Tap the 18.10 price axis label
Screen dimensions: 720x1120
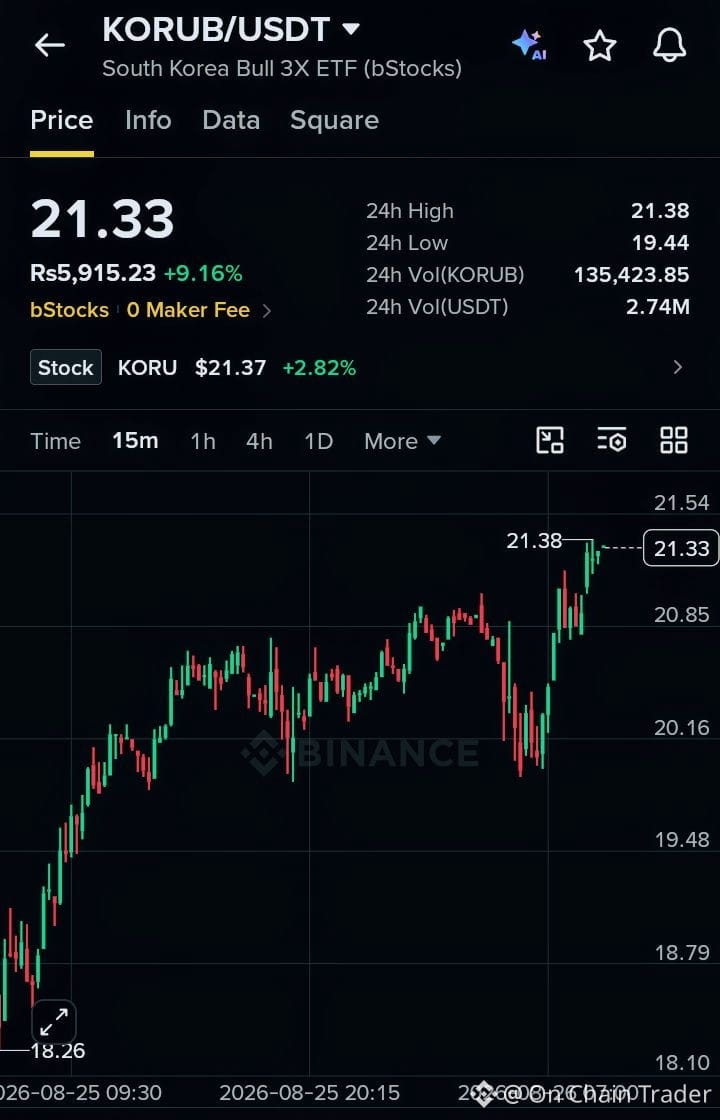click(681, 1064)
